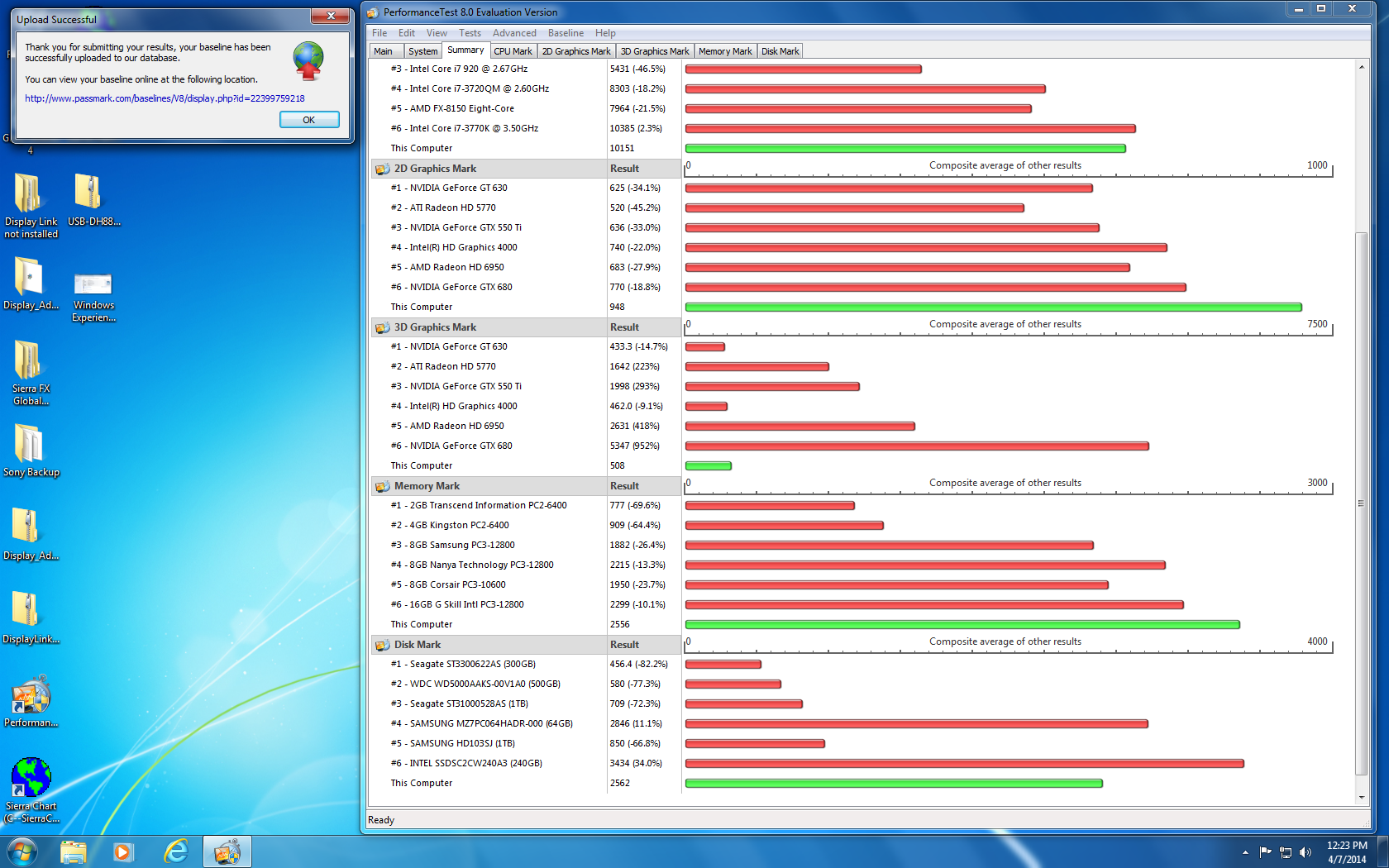Open the Action Center flag tray icon
This screenshot has height=868, width=1389.
click(1265, 852)
